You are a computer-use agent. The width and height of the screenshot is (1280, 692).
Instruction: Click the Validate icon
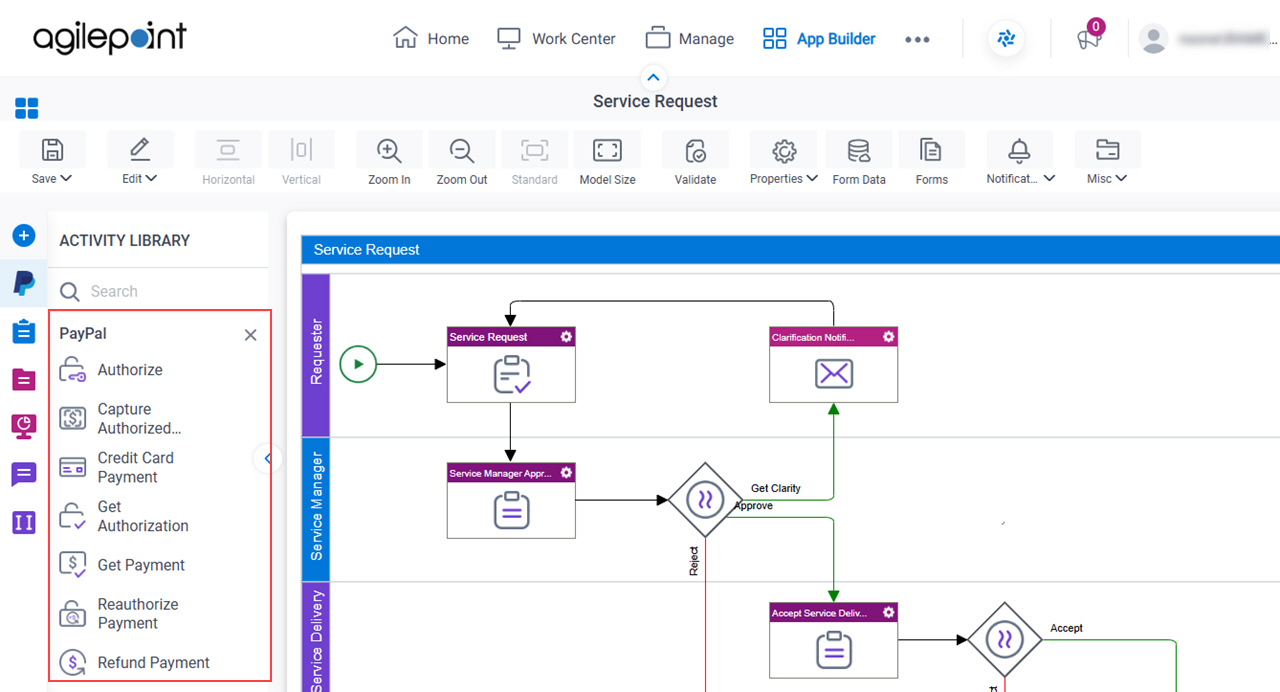pyautogui.click(x=695, y=150)
